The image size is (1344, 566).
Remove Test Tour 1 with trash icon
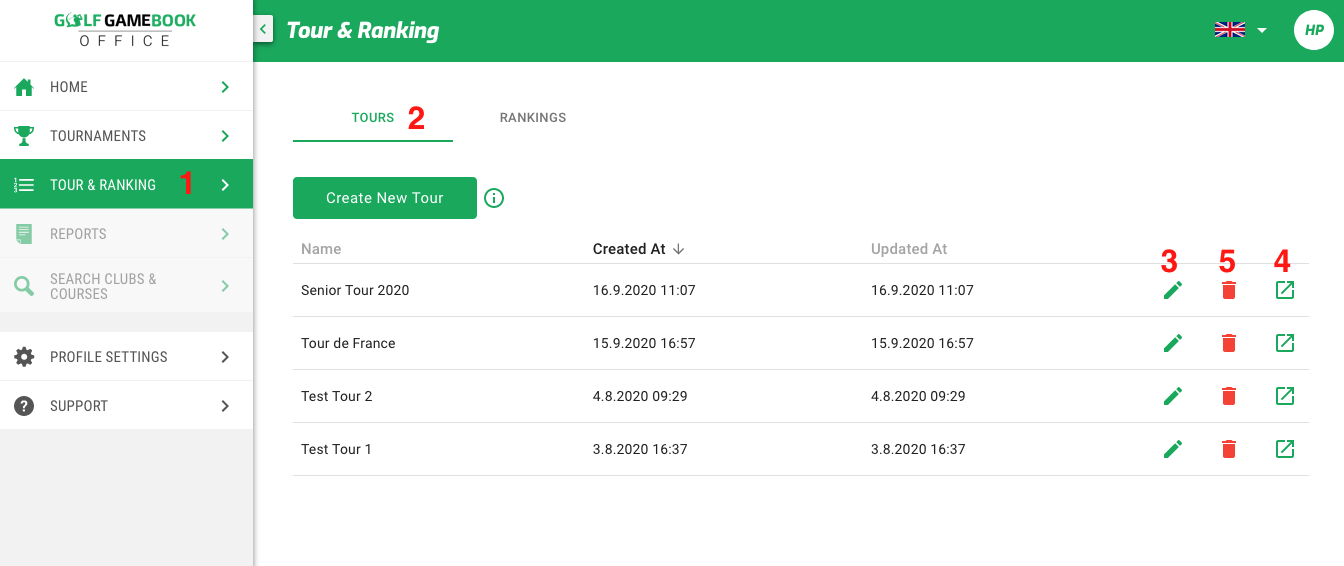tap(1229, 449)
